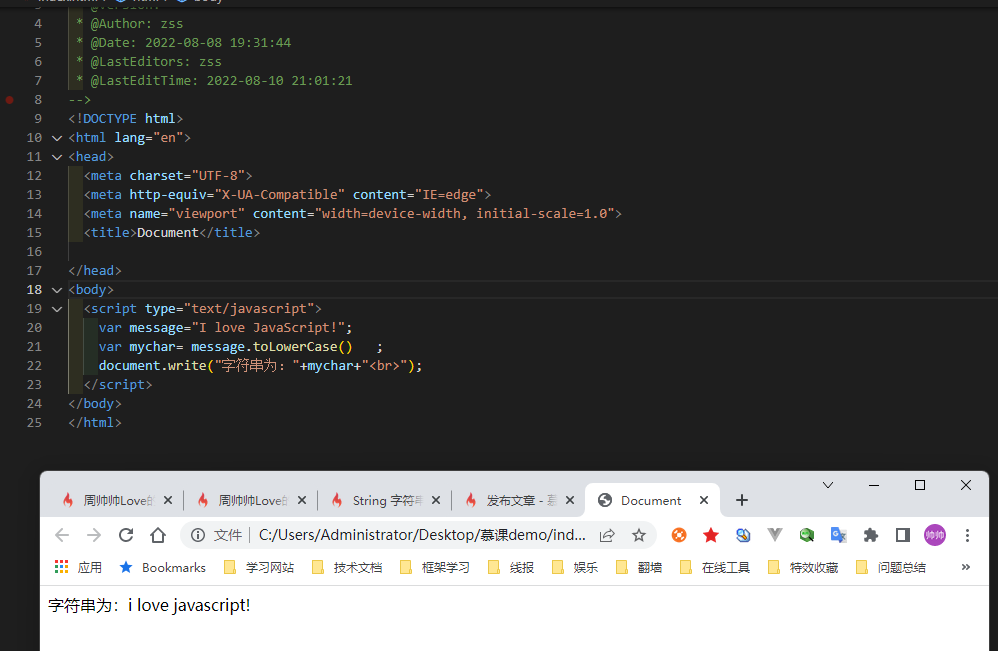Open the 在线工具 bookmark folder
The width and height of the screenshot is (998, 651).
(715, 567)
